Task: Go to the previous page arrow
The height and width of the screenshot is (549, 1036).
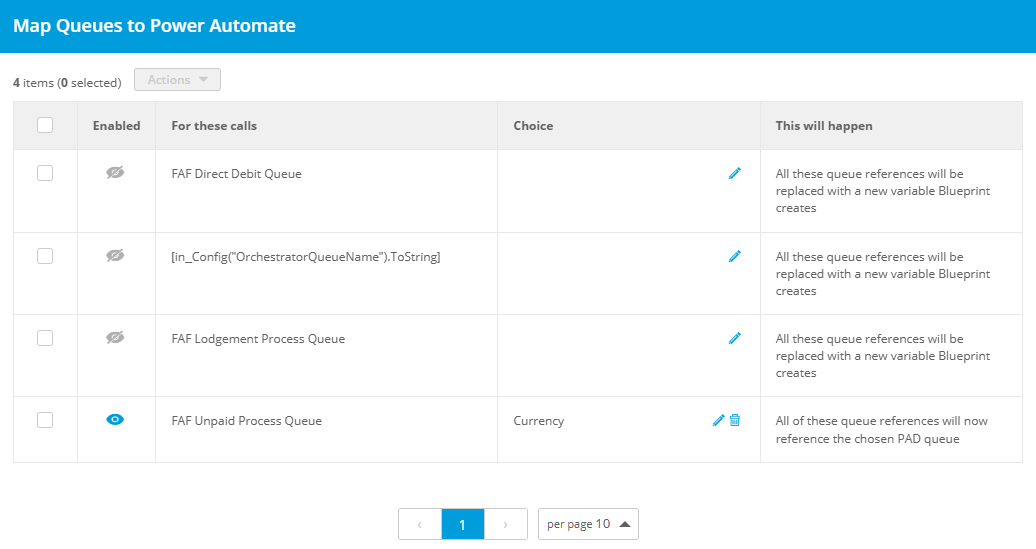Action: [x=420, y=524]
